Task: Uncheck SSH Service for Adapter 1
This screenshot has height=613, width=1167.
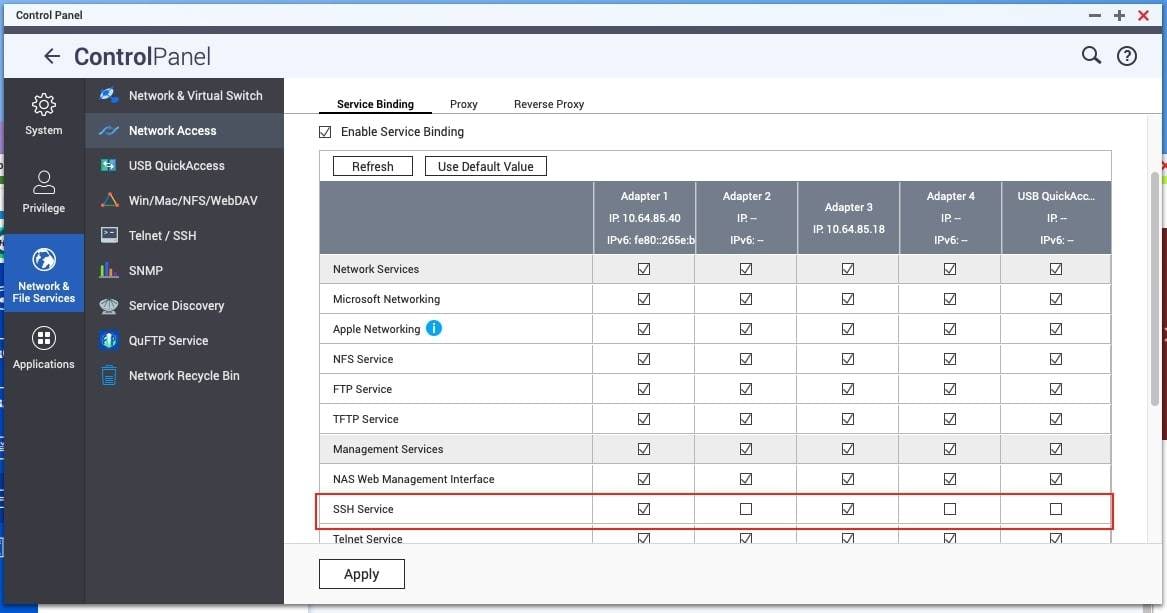Action: 644,509
